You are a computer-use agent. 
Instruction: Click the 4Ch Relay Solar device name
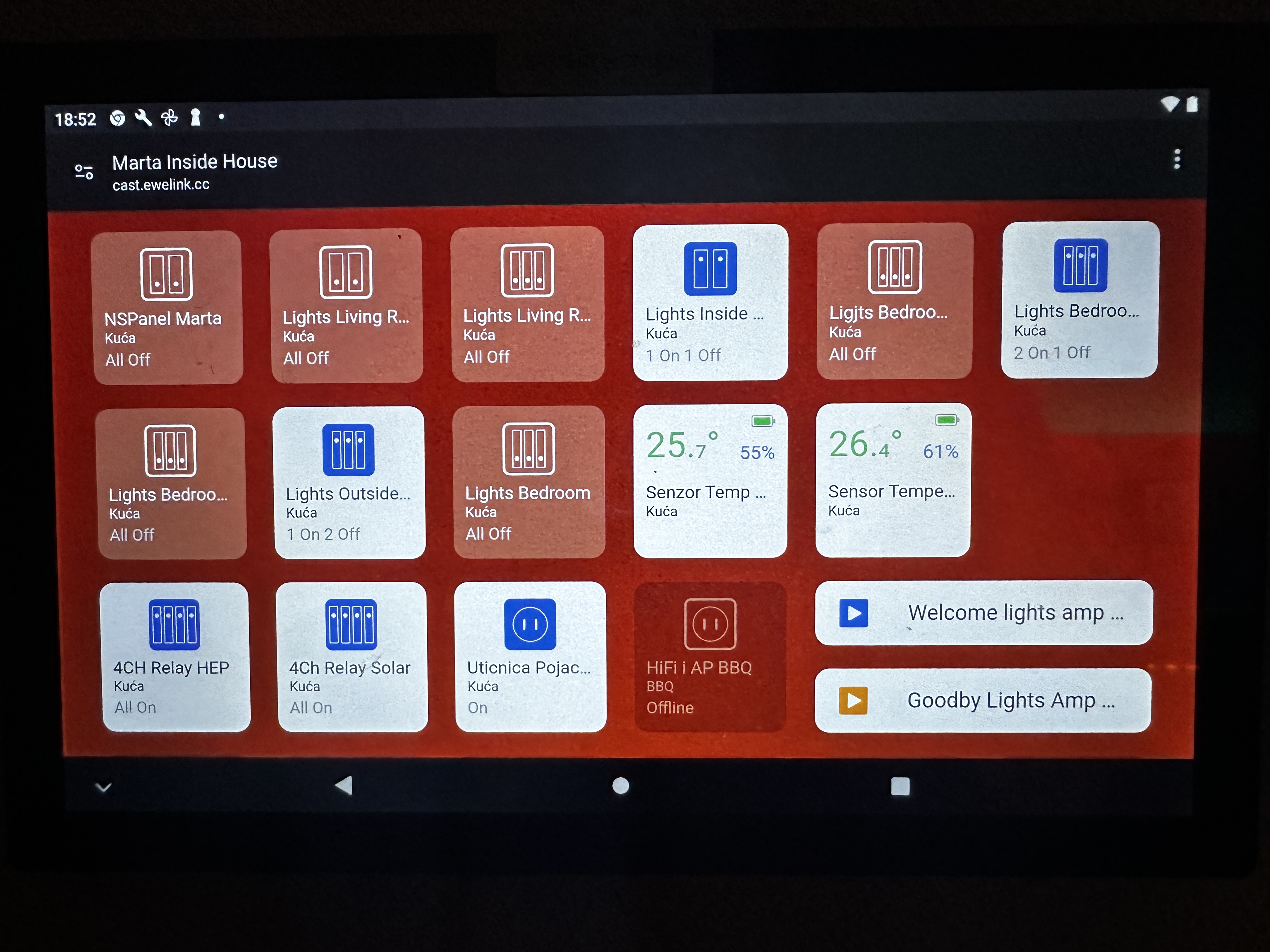[x=350, y=668]
